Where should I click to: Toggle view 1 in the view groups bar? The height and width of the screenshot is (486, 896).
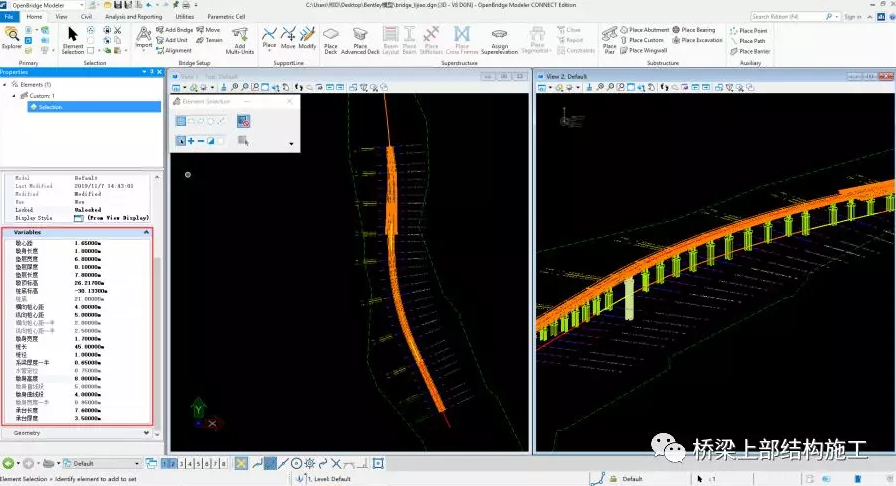[165, 464]
